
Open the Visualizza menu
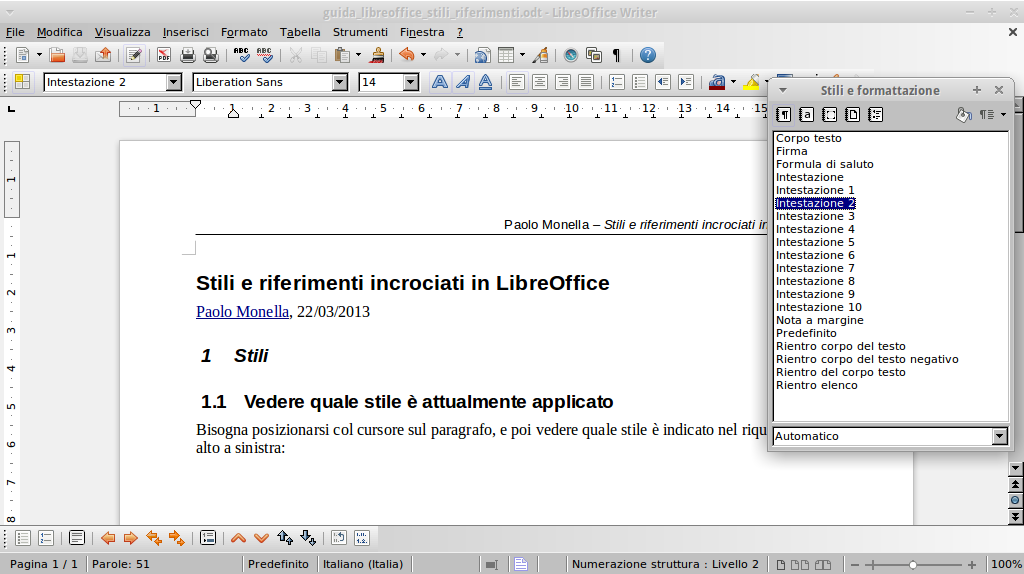122,32
